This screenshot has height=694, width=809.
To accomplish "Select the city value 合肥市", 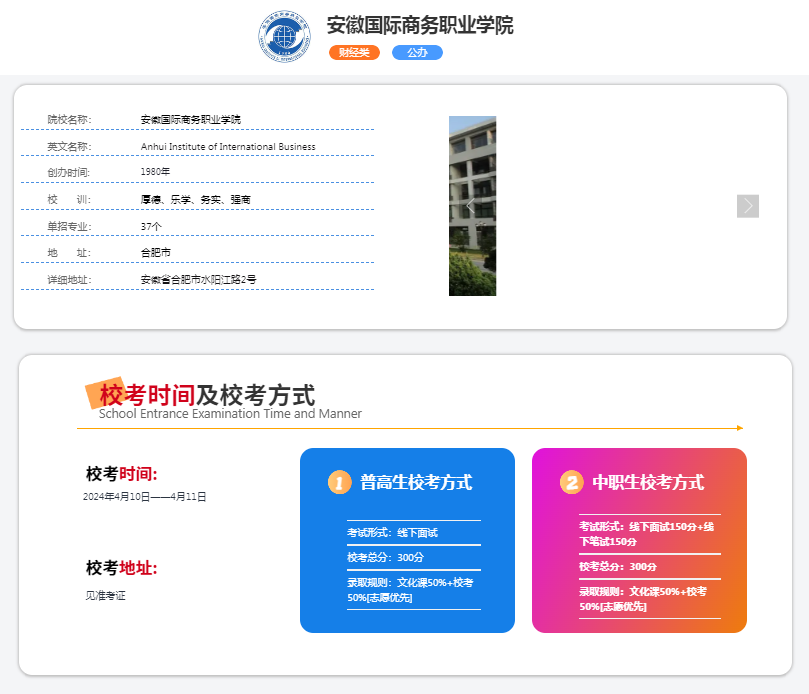I will pos(156,253).
